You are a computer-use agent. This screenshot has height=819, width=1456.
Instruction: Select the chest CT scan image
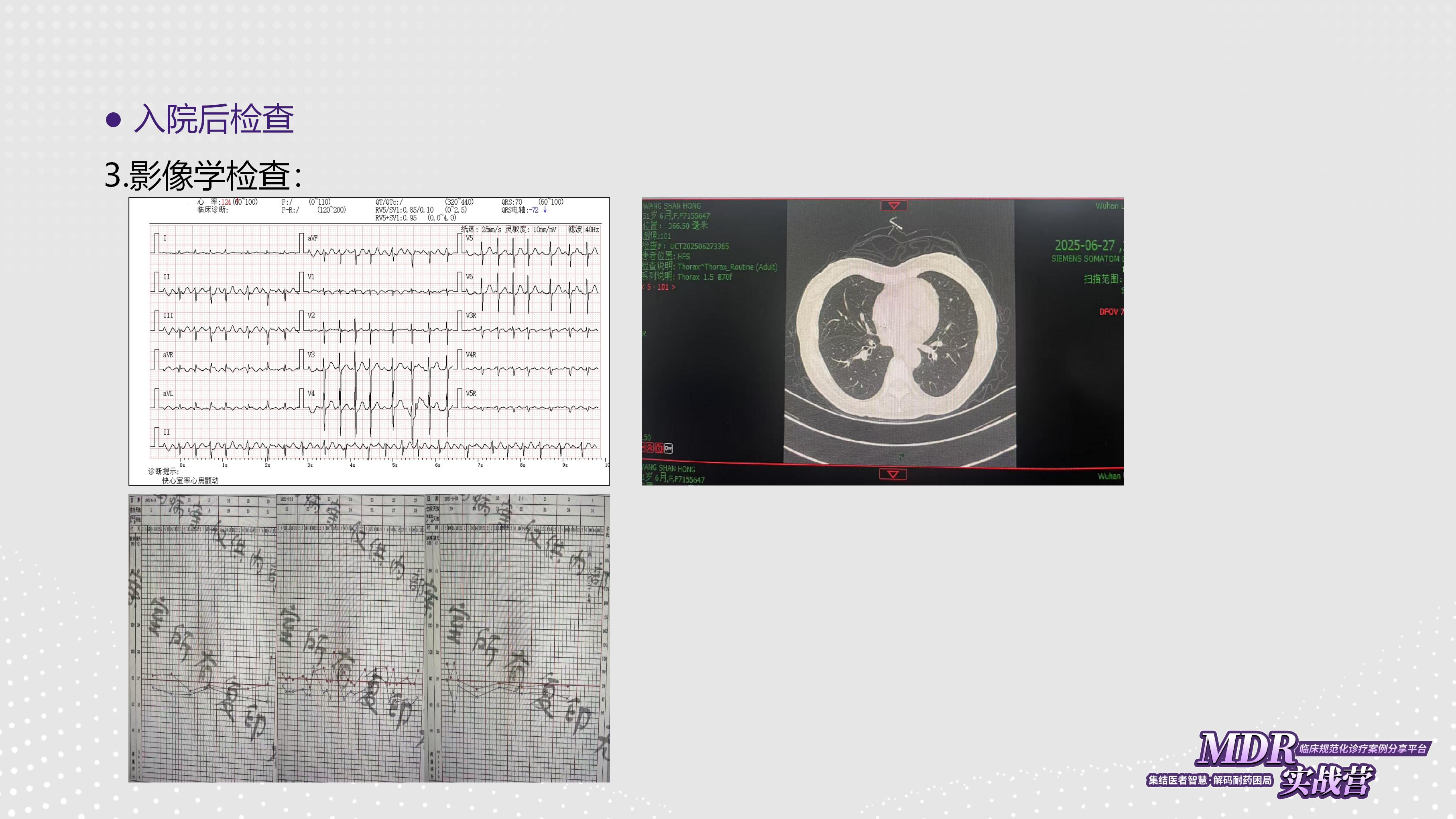point(882,341)
